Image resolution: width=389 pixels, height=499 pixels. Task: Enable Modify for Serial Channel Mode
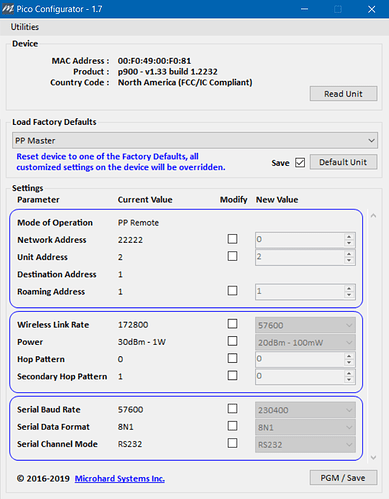pyautogui.click(x=232, y=443)
